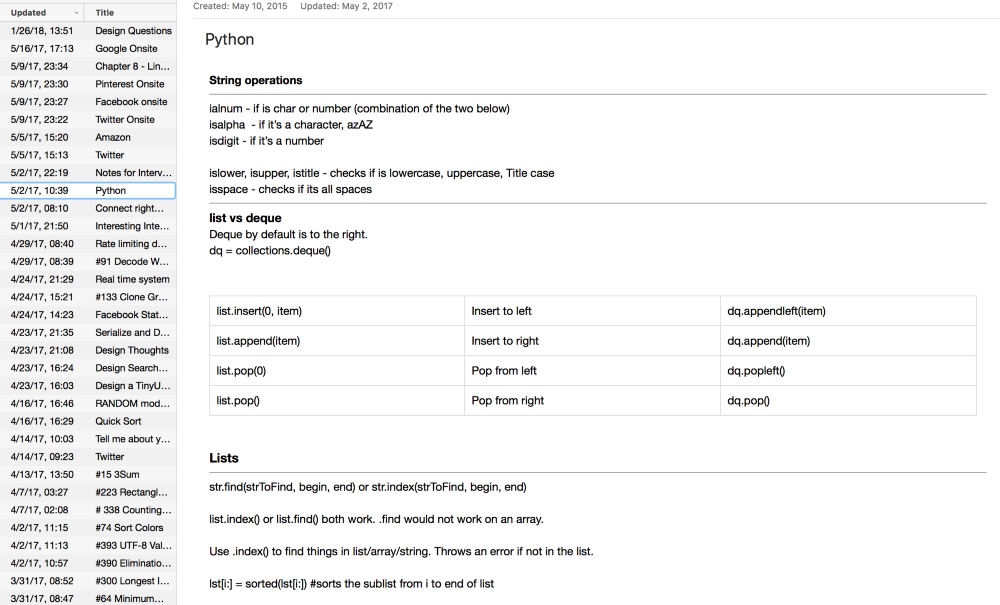
Task: Open the Interesting Inte... note
Action: point(133,226)
